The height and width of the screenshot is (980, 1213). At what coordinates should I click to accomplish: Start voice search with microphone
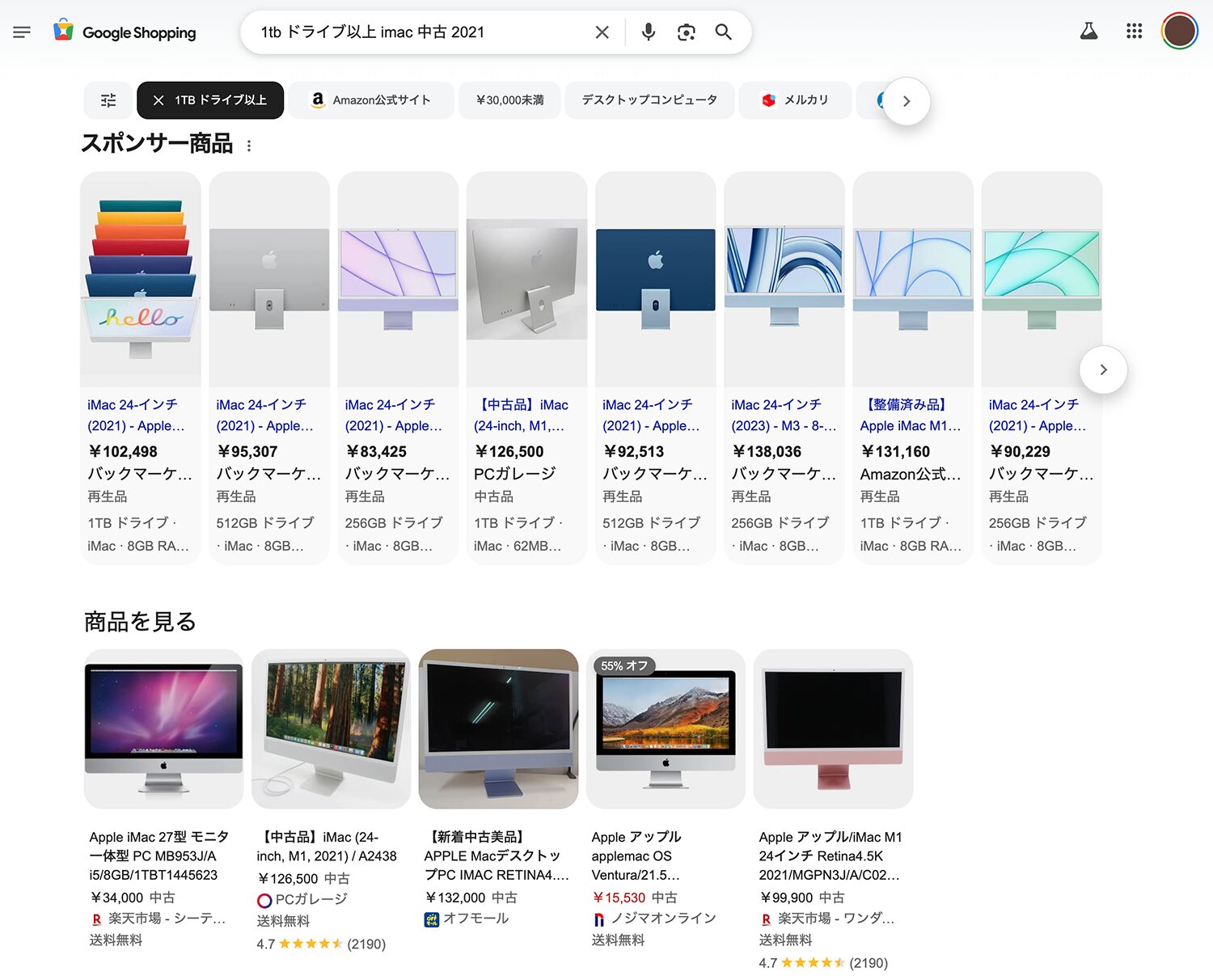[x=648, y=32]
